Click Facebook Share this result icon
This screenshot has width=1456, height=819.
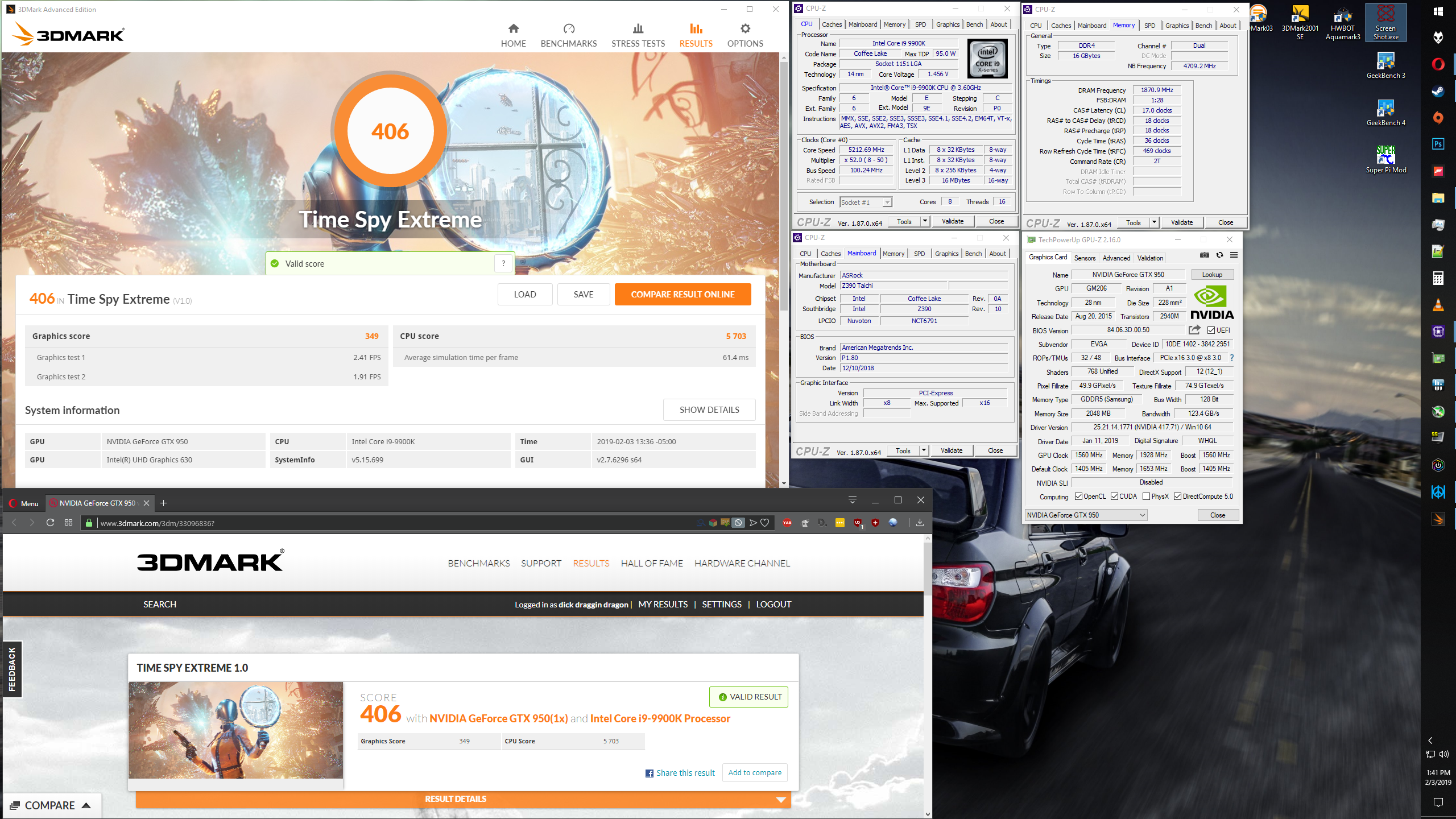650,773
